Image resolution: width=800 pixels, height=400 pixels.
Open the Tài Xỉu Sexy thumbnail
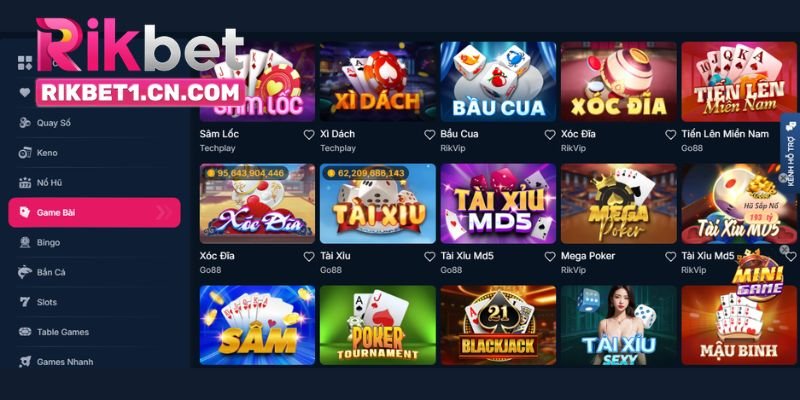(619, 325)
